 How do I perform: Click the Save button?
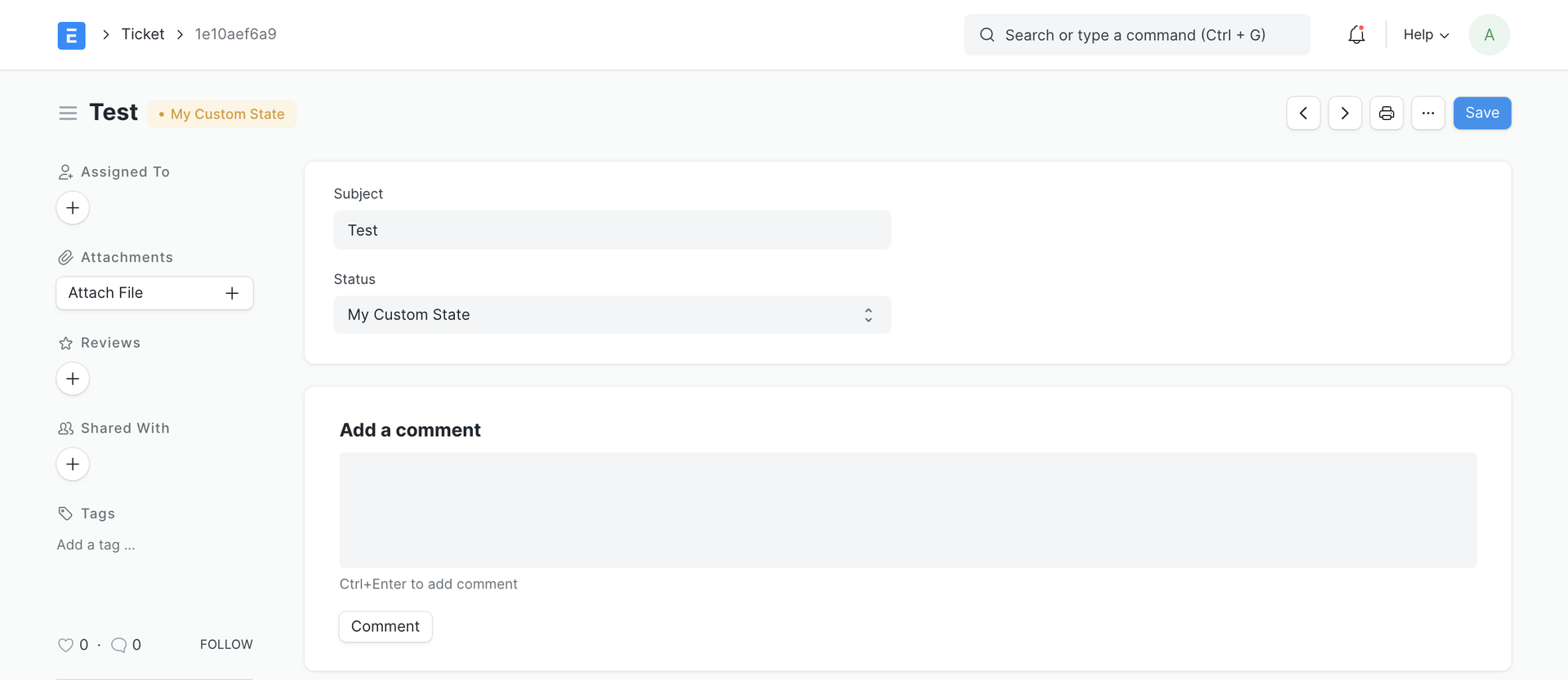tap(1481, 113)
